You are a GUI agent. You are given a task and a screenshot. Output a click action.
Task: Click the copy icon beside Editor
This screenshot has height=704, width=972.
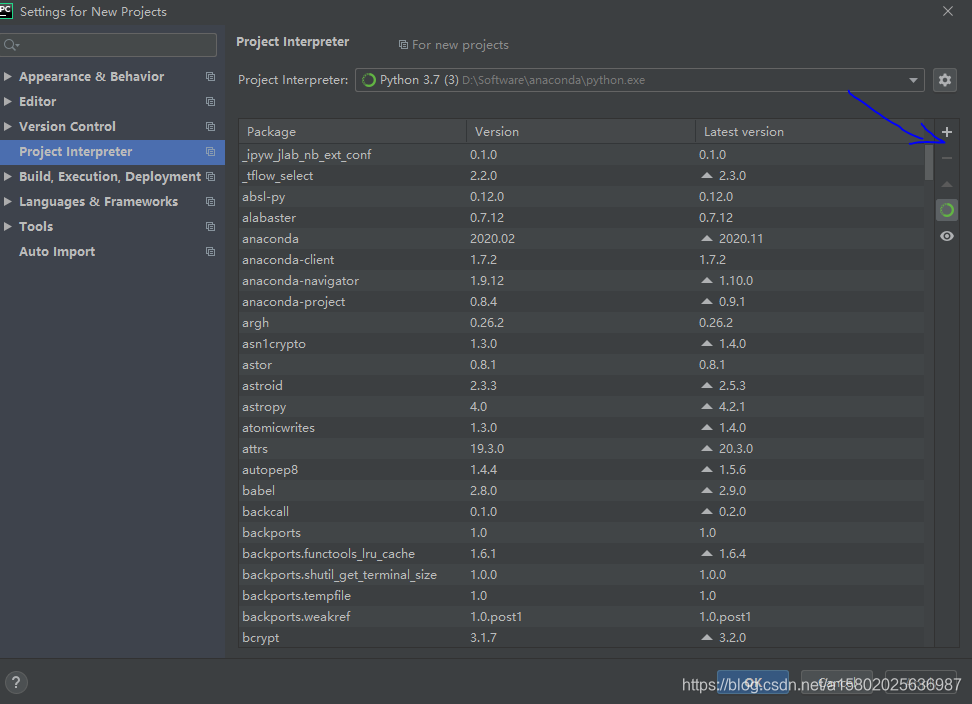click(x=210, y=101)
